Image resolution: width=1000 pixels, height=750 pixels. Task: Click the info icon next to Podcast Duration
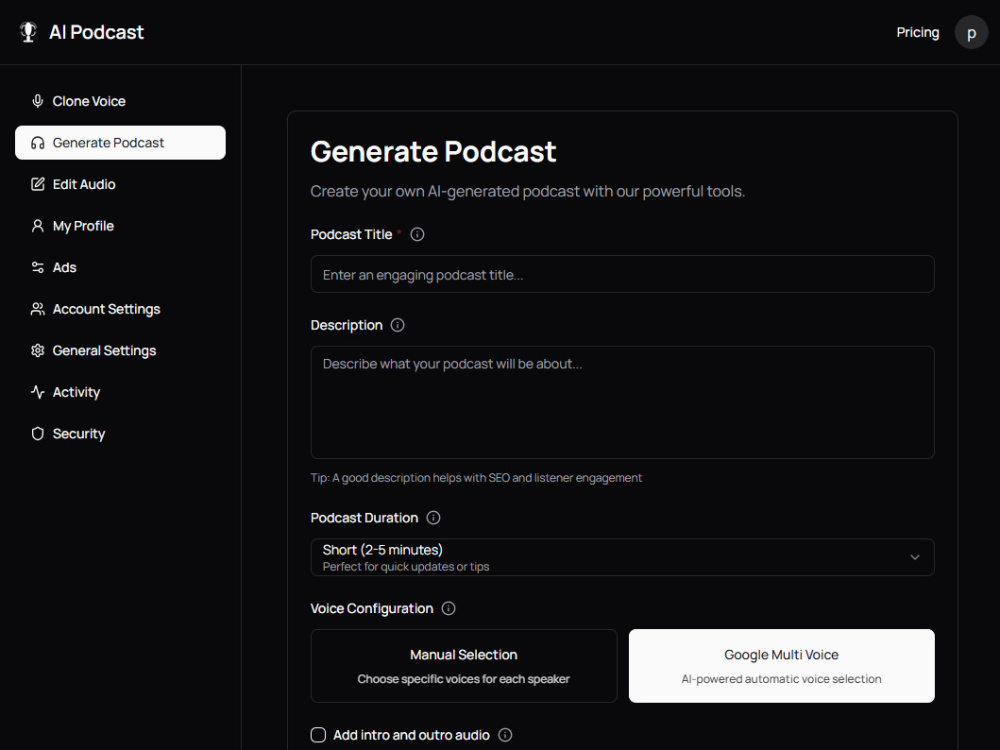pos(433,518)
